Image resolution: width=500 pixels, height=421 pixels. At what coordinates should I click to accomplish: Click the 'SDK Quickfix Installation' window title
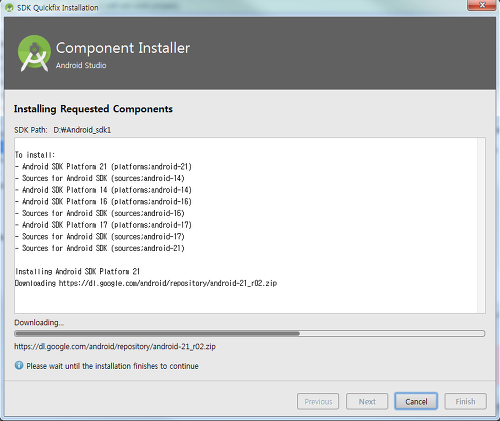[58, 8]
